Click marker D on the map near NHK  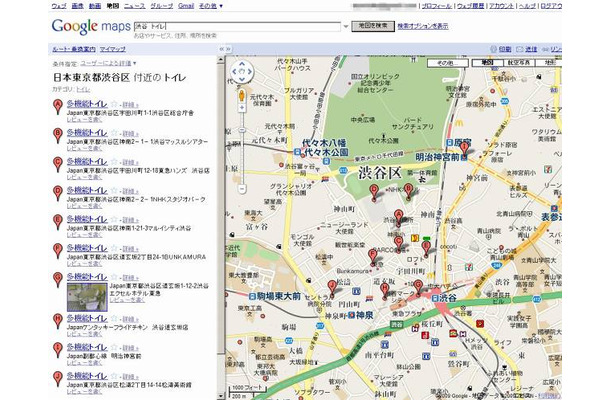[374, 193]
